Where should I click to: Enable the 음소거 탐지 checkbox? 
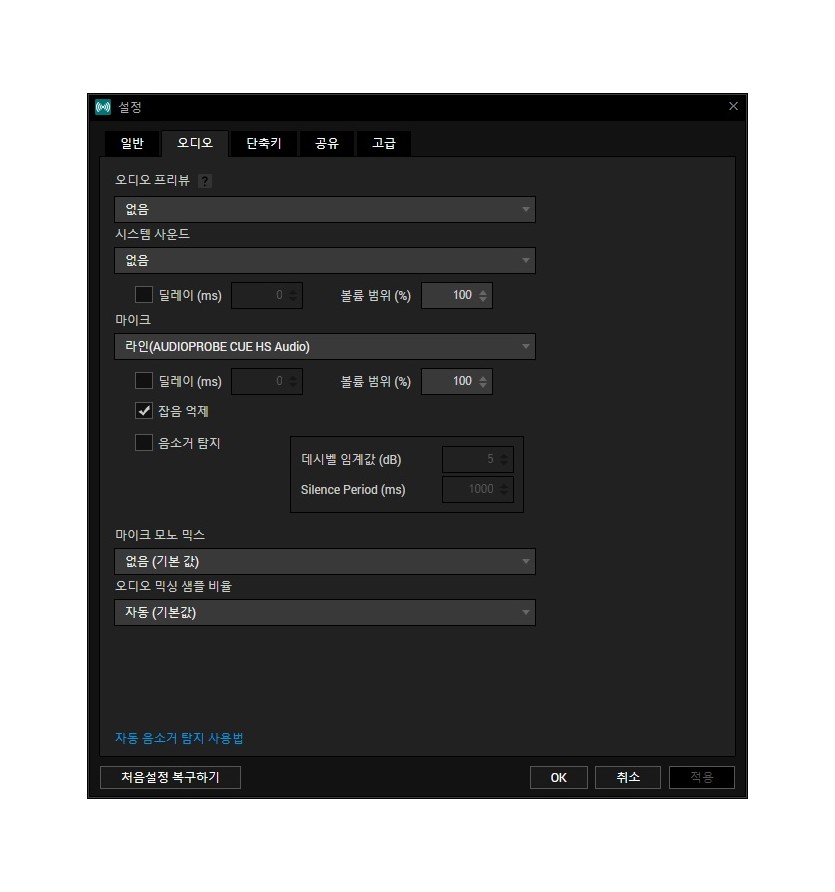point(144,443)
